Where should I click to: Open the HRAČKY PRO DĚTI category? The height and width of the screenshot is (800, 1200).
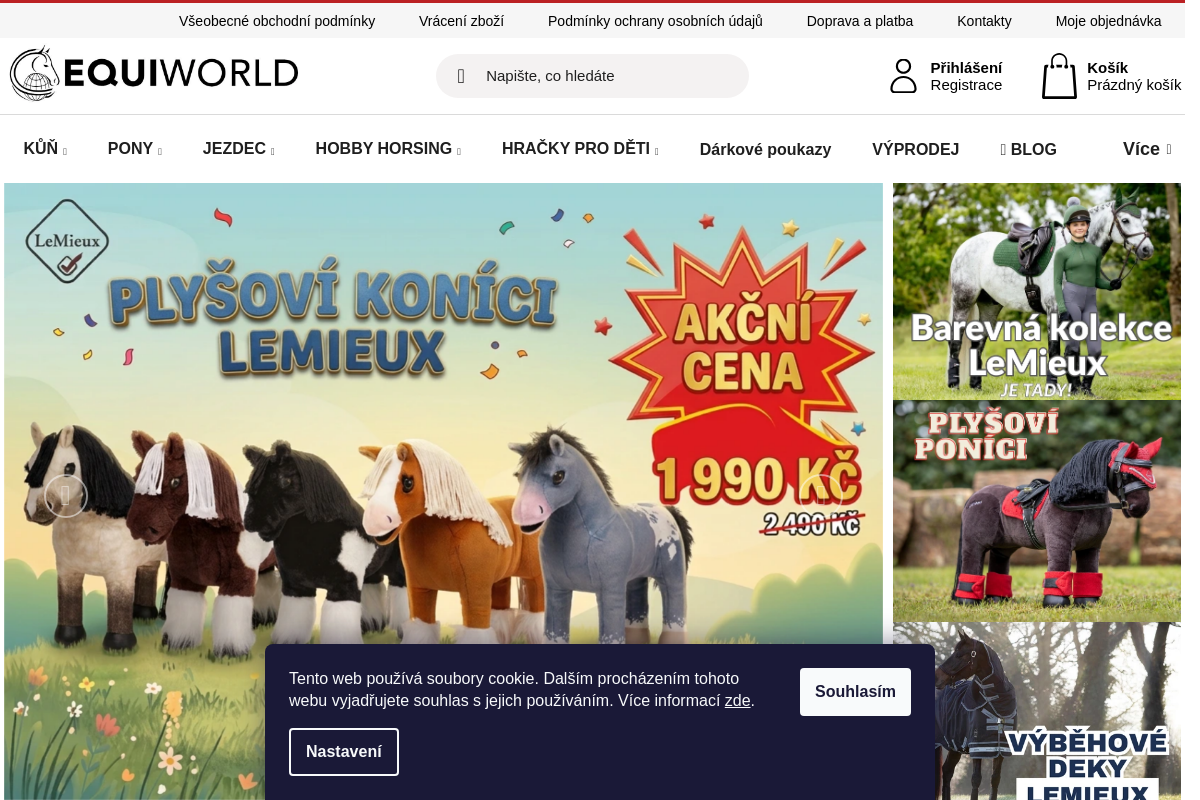click(x=576, y=149)
